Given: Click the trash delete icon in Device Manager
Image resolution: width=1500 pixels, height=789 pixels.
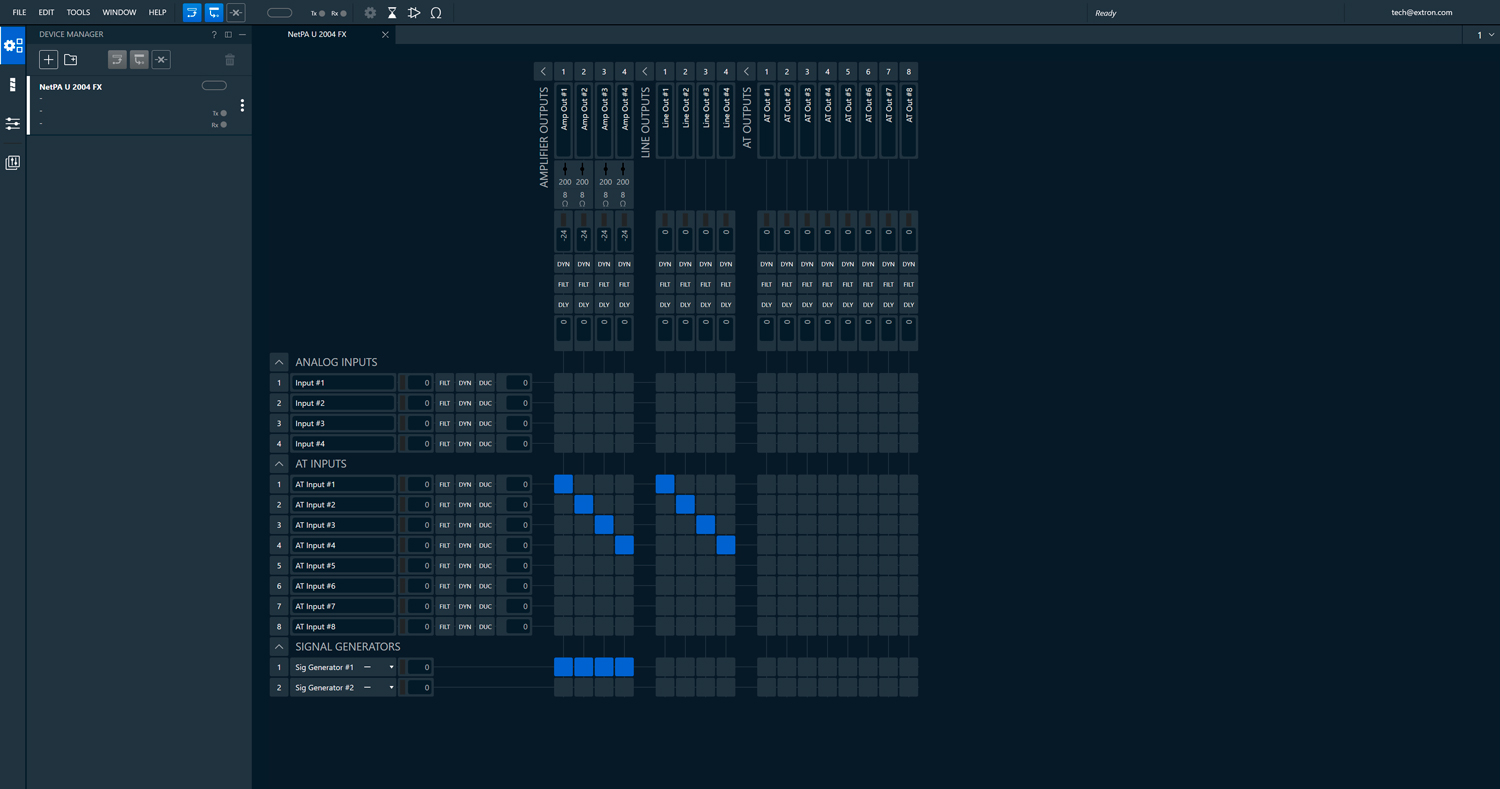Looking at the screenshot, I should coord(230,60).
